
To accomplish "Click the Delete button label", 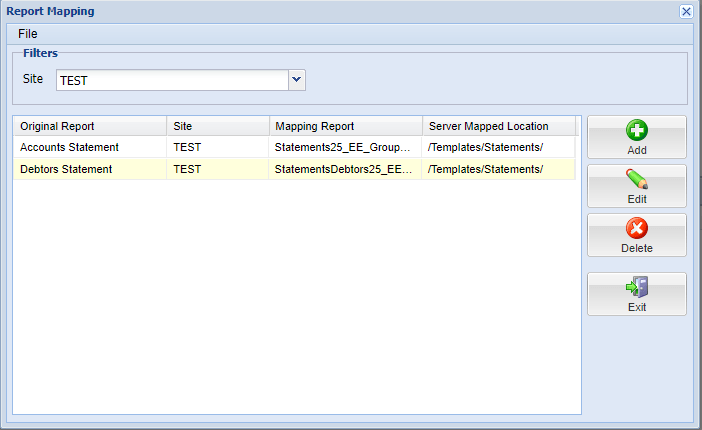I will pos(637,248).
